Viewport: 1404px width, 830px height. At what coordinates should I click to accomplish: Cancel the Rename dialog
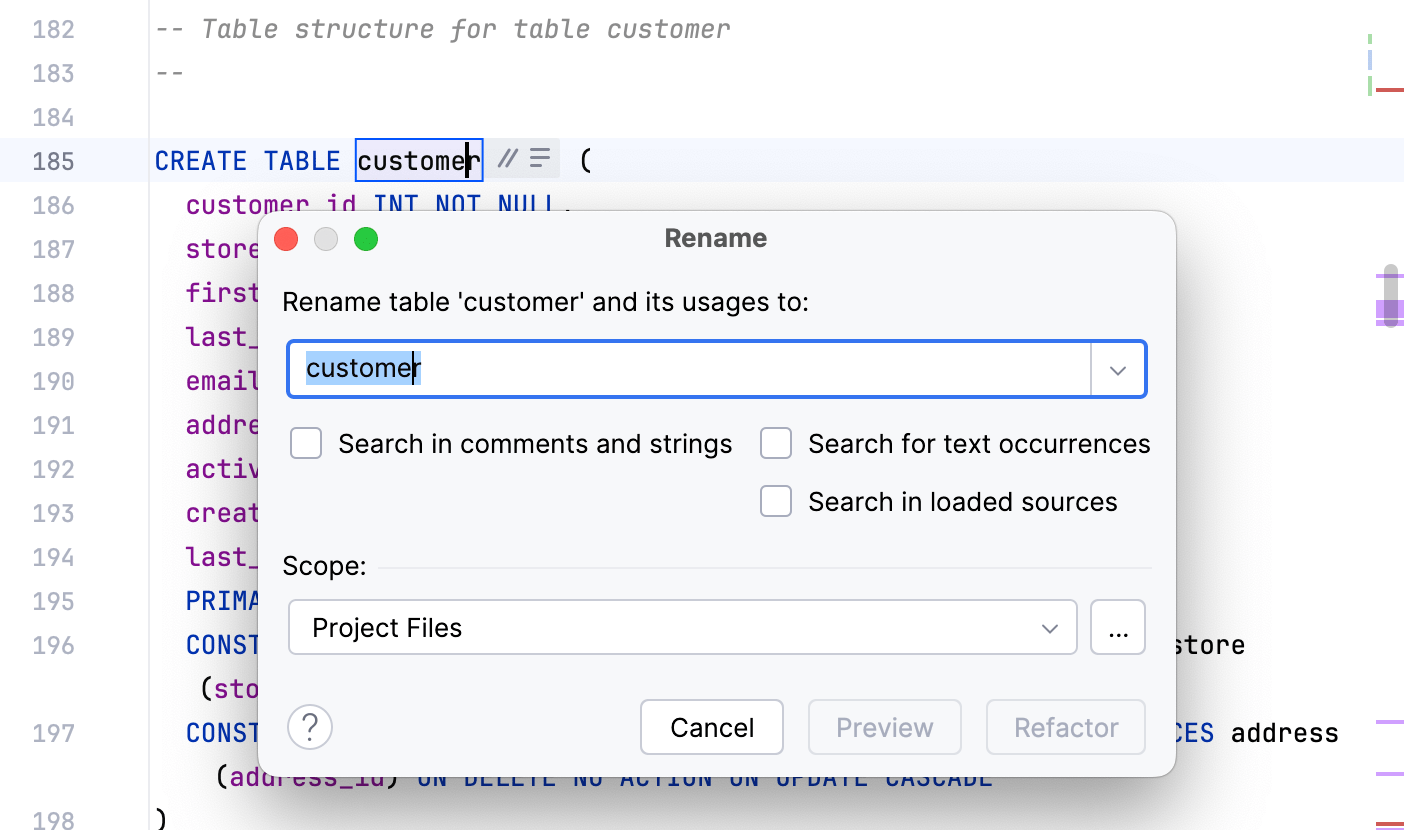coord(712,727)
